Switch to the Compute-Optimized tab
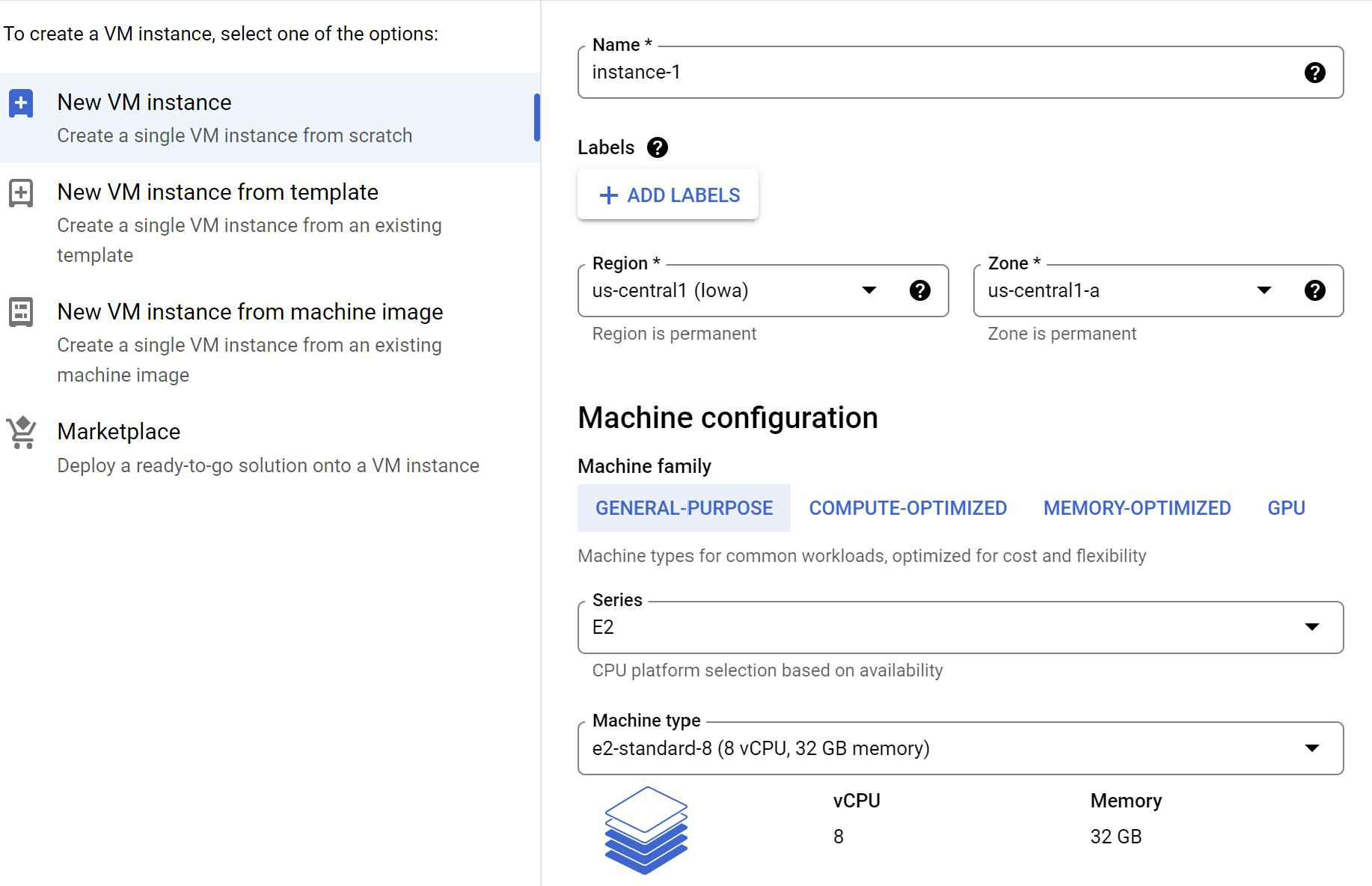The width and height of the screenshot is (1372, 886). (x=907, y=508)
